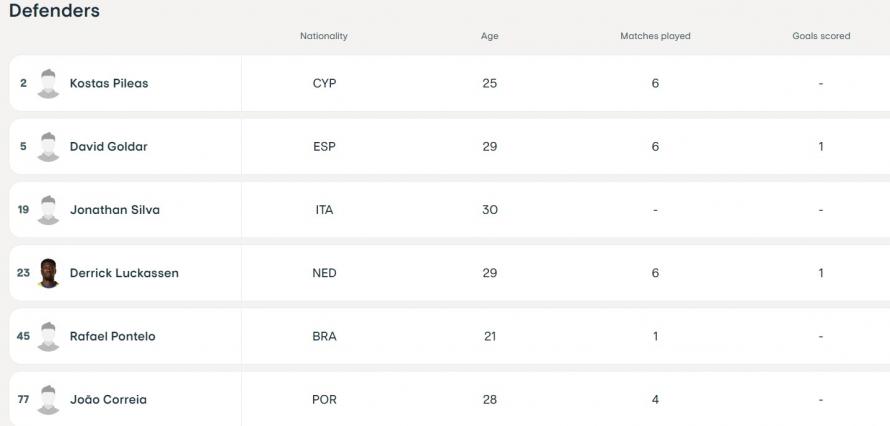The width and height of the screenshot is (890, 426).
Task: Click Rafael Pontelo avatar placeholder icon
Action: pos(48,336)
